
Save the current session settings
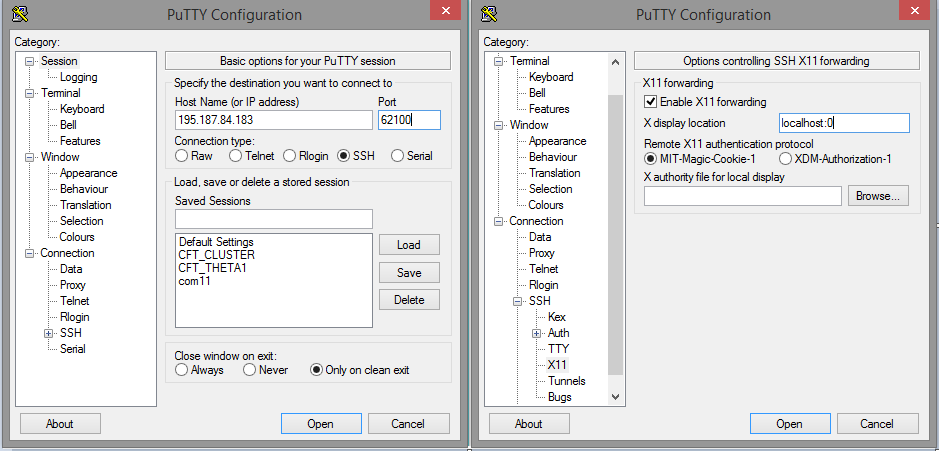tap(409, 273)
